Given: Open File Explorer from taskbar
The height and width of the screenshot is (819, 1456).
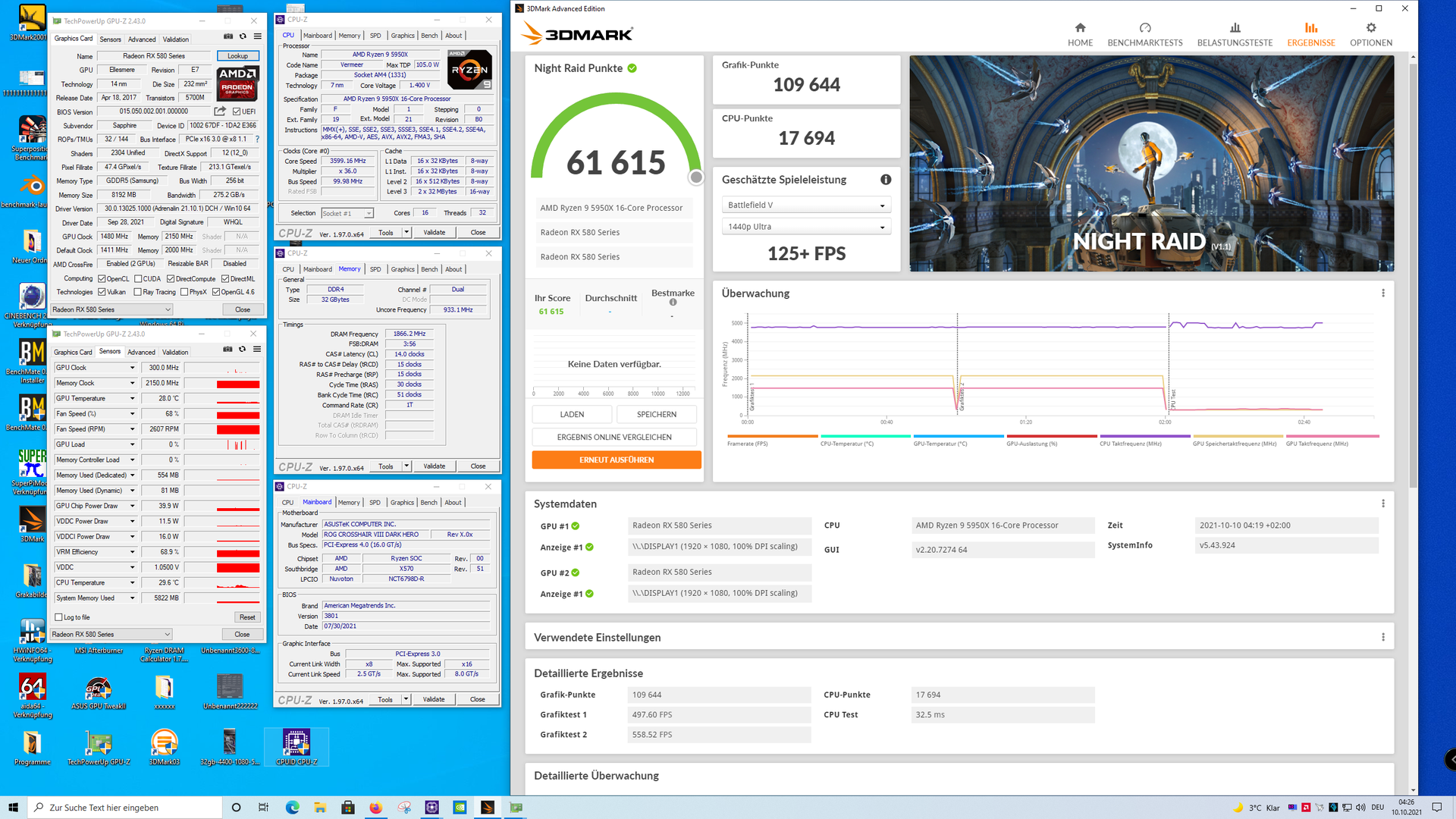Looking at the screenshot, I should tap(319, 808).
